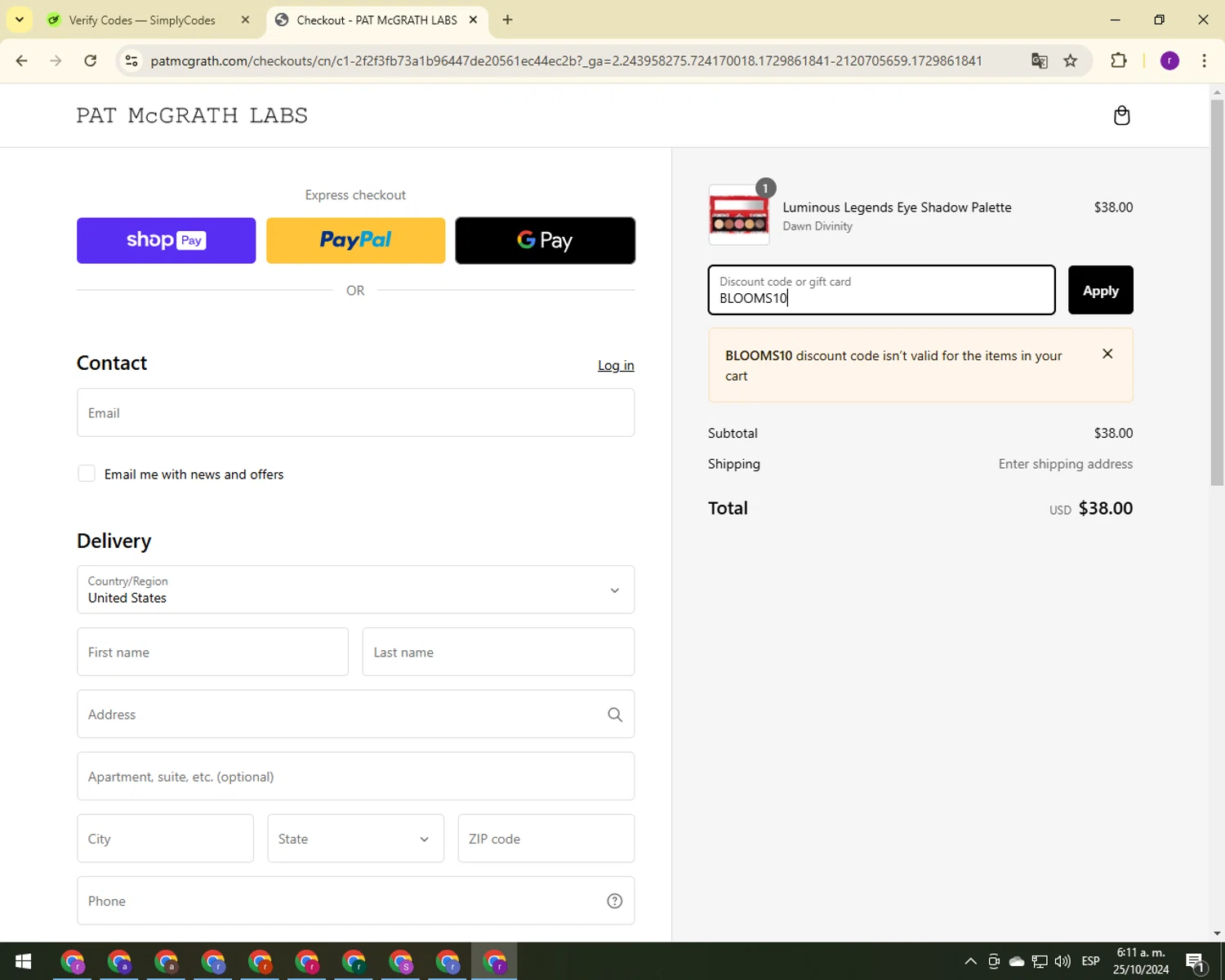Click the scrollbar down arrow

pos(1217,933)
